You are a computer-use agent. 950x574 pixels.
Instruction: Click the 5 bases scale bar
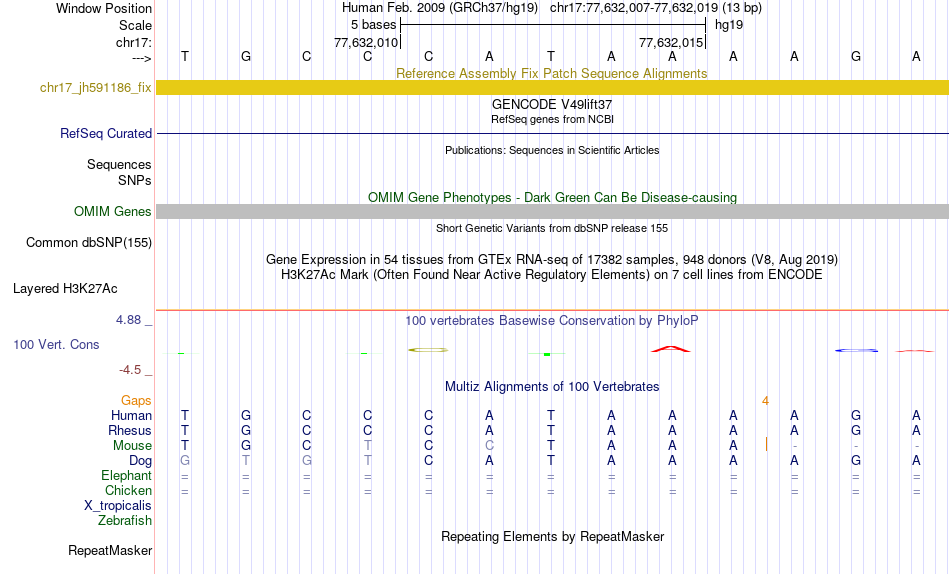click(553, 25)
